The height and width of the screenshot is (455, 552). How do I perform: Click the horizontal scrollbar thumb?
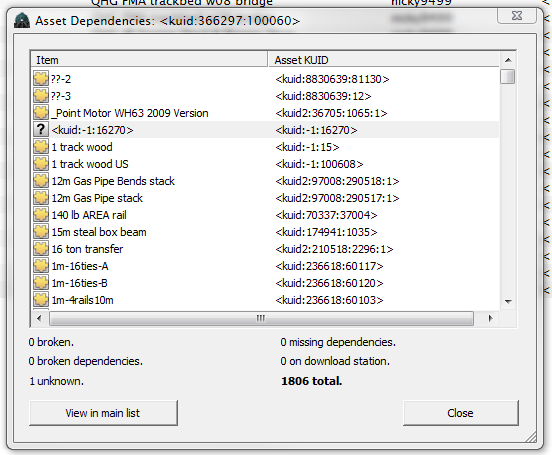261,318
